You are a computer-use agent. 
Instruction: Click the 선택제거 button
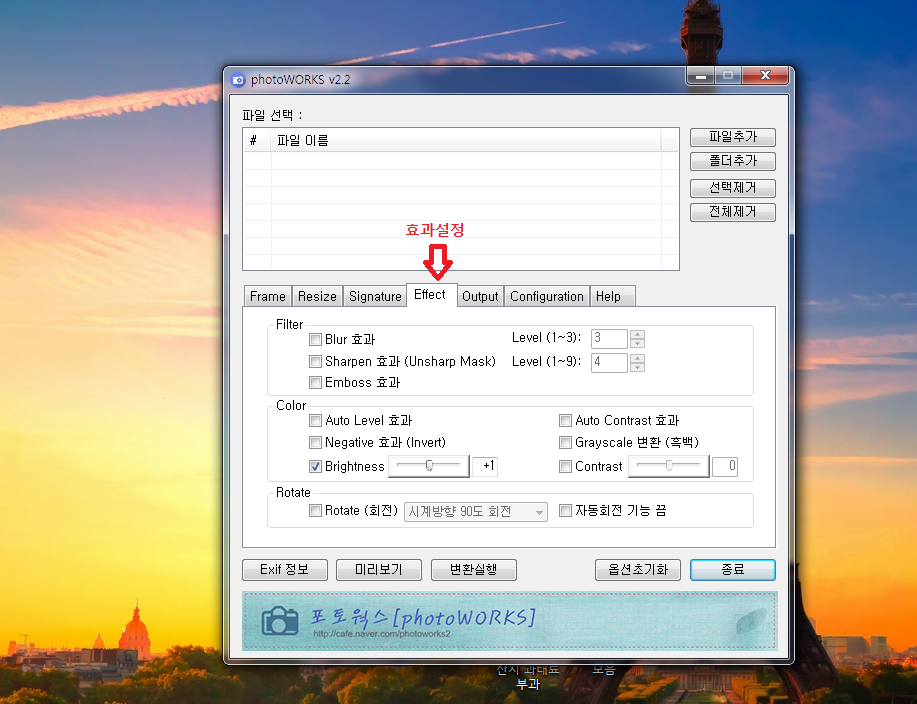[x=733, y=188]
